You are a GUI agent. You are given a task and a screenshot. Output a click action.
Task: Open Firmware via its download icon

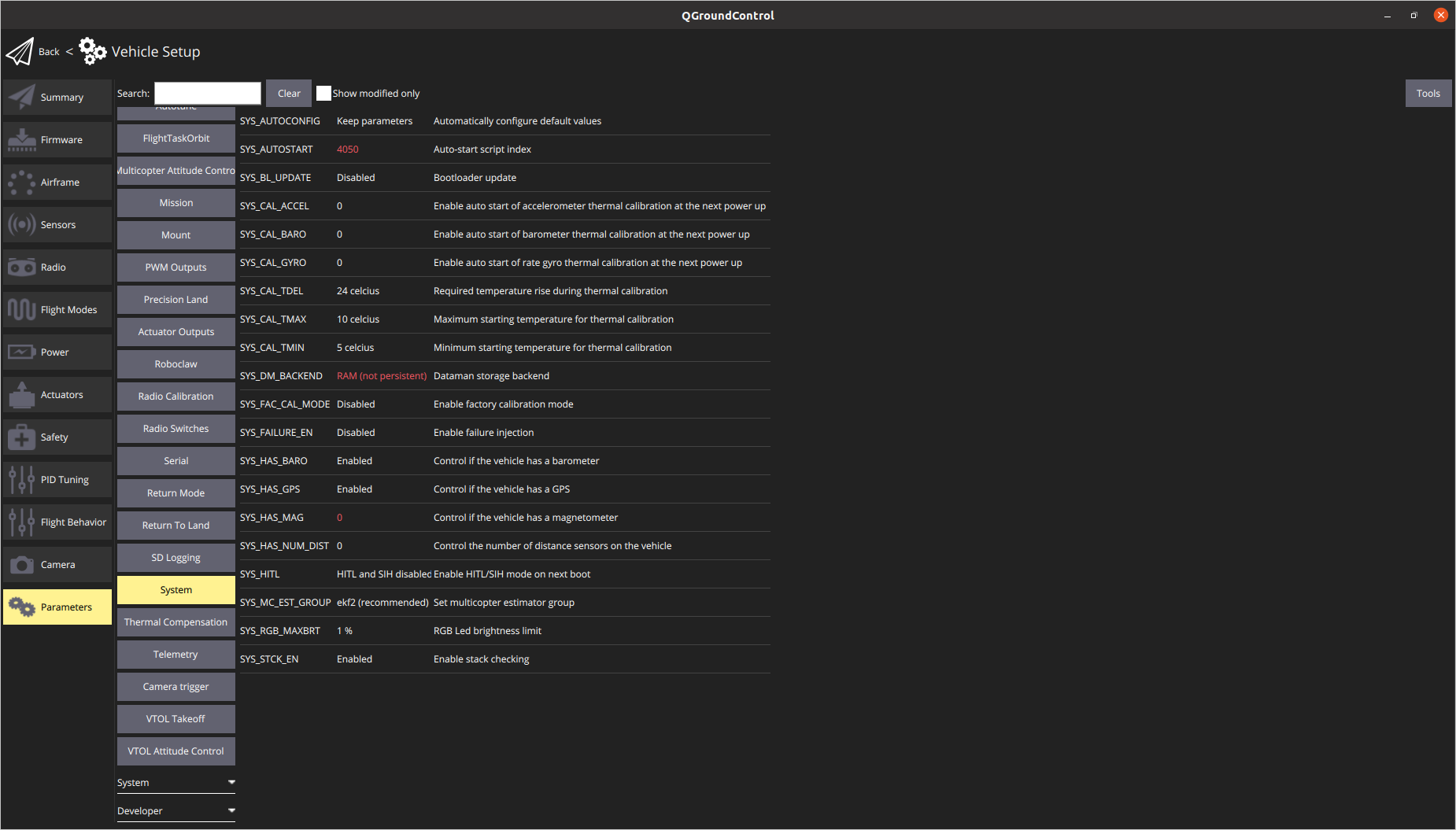21,140
